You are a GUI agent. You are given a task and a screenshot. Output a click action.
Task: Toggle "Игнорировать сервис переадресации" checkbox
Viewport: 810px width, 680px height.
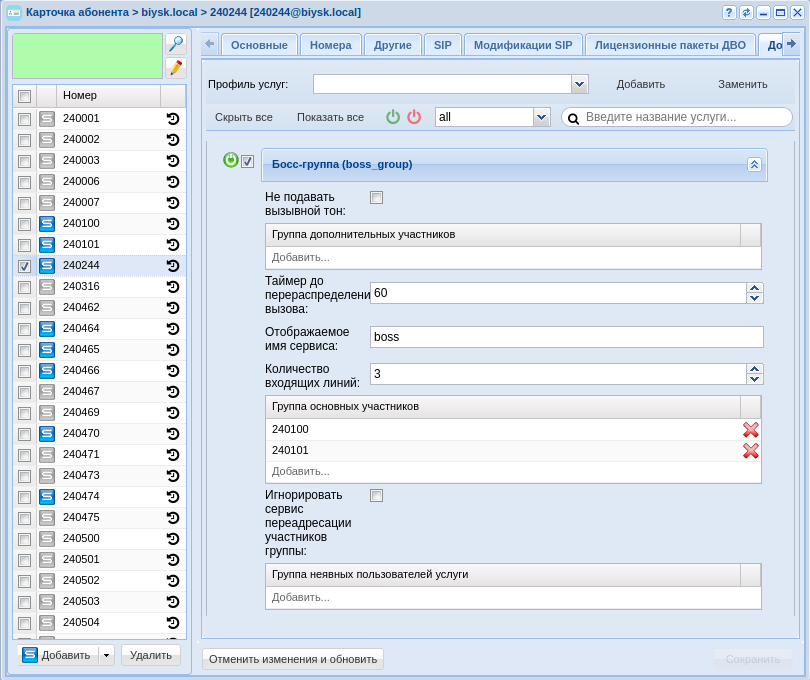[x=377, y=495]
